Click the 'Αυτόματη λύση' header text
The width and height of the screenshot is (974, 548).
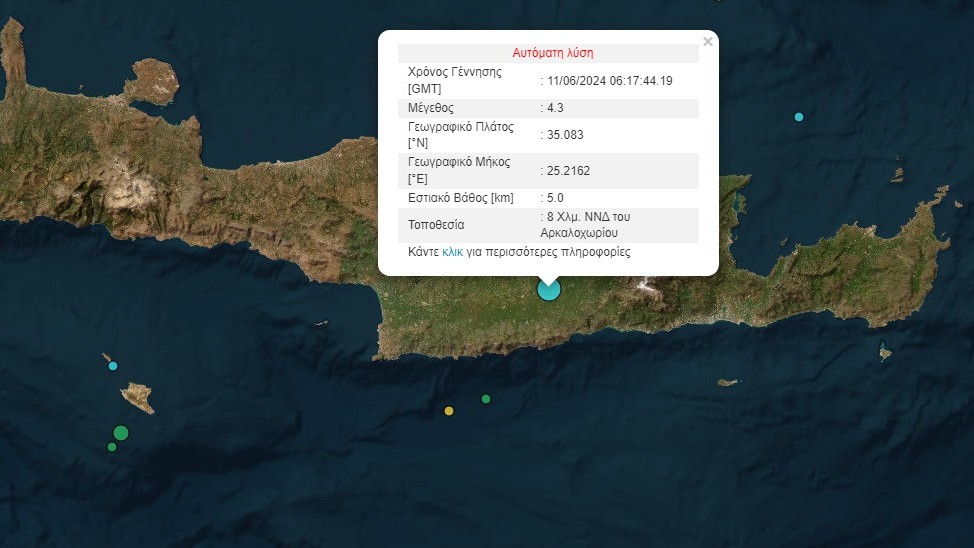552,53
